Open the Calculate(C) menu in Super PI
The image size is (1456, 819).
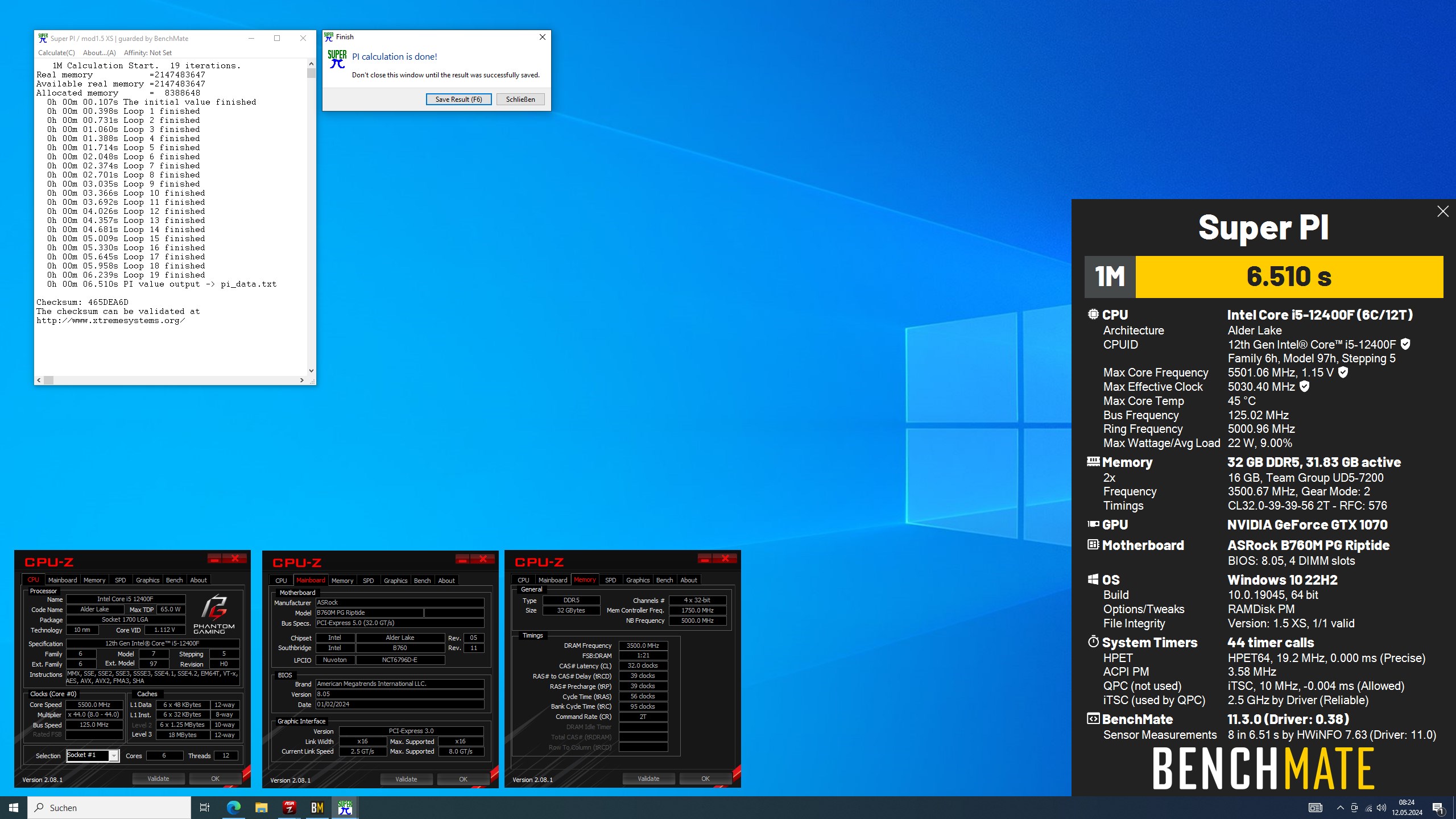coord(56,53)
